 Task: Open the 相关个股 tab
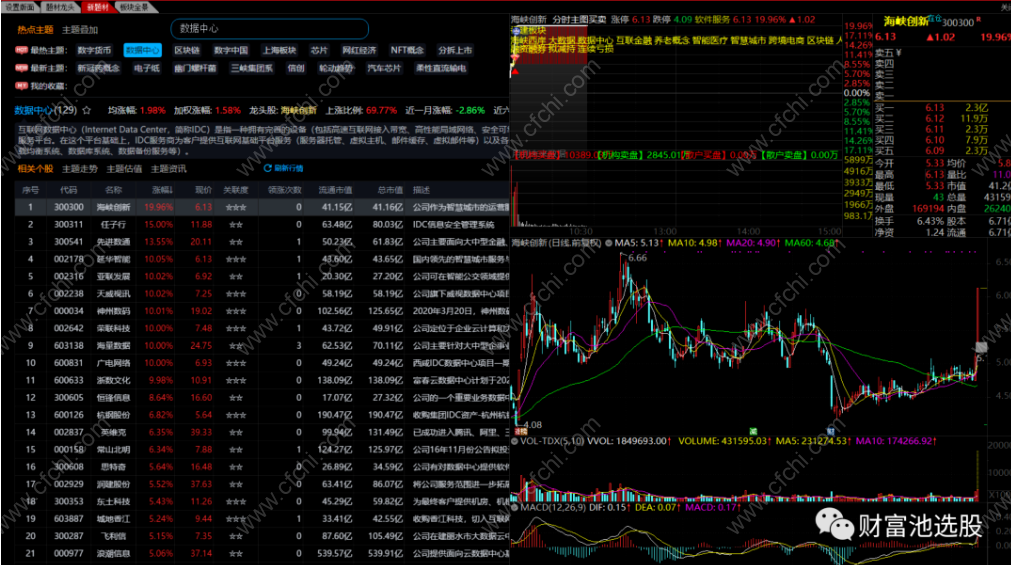coord(35,169)
